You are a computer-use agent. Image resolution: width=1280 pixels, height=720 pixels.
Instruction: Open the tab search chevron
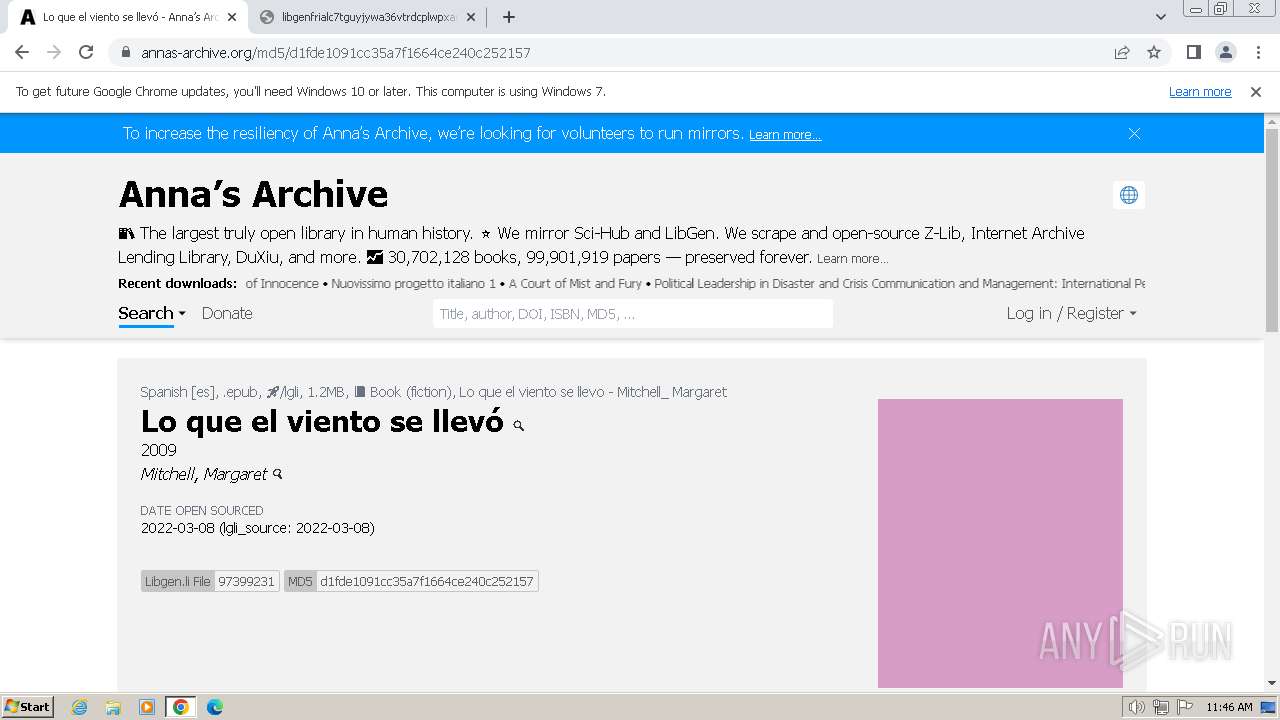[1160, 17]
